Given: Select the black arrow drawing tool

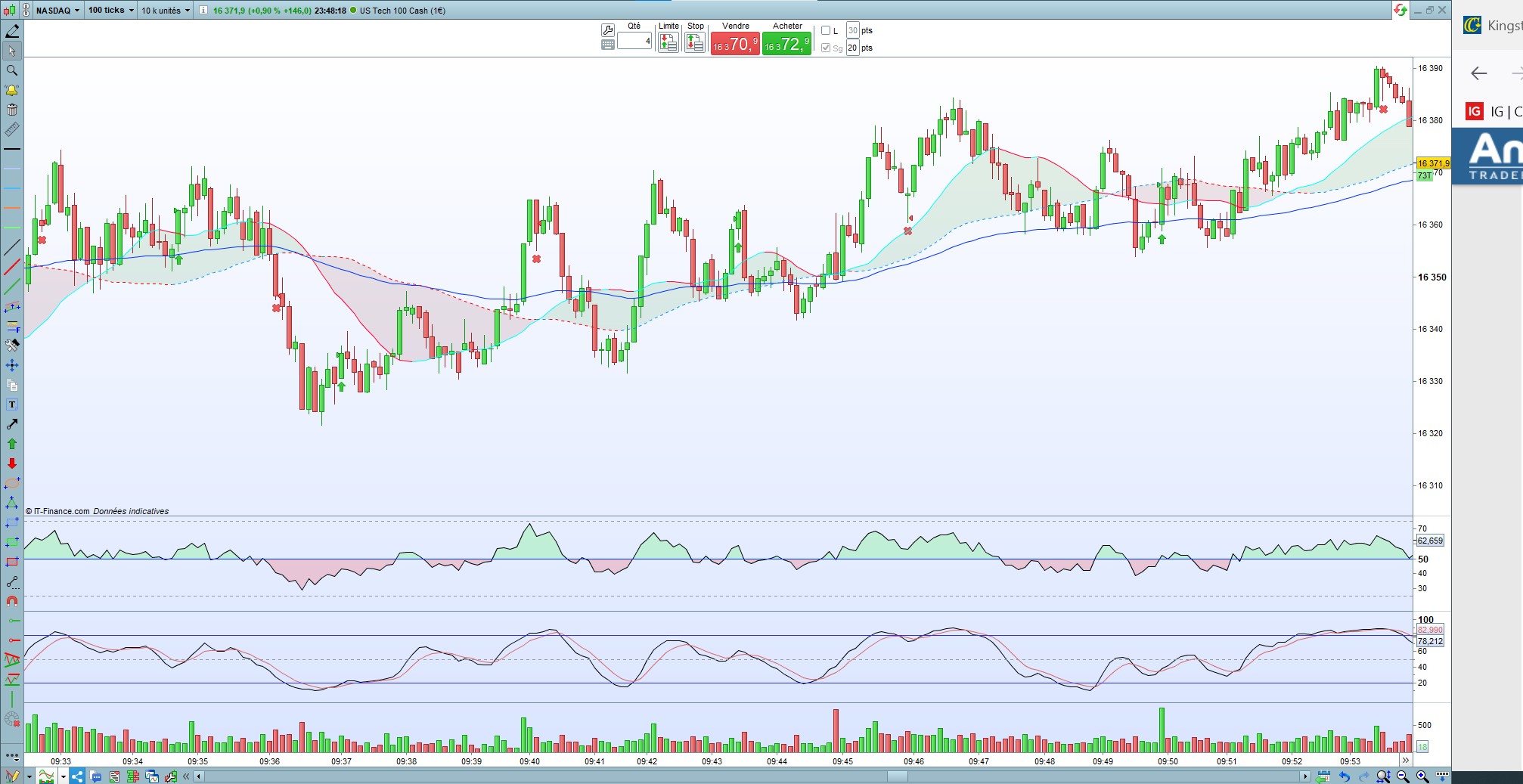Looking at the screenshot, I should (12, 424).
